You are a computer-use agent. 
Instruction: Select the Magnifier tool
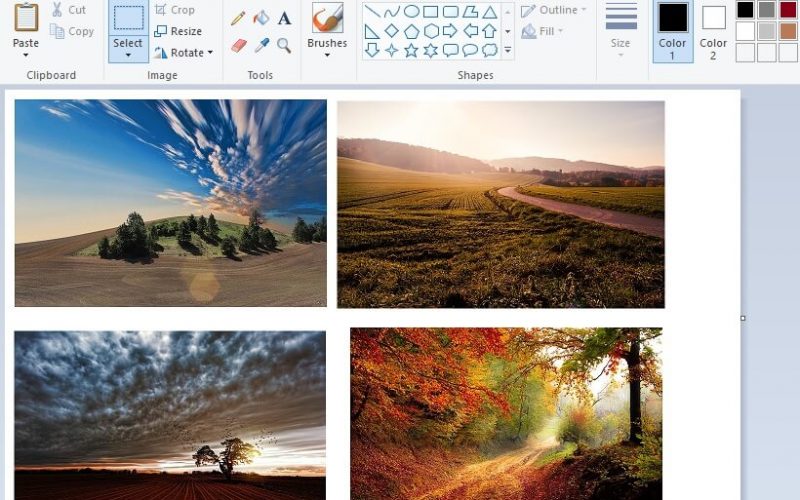[284, 46]
